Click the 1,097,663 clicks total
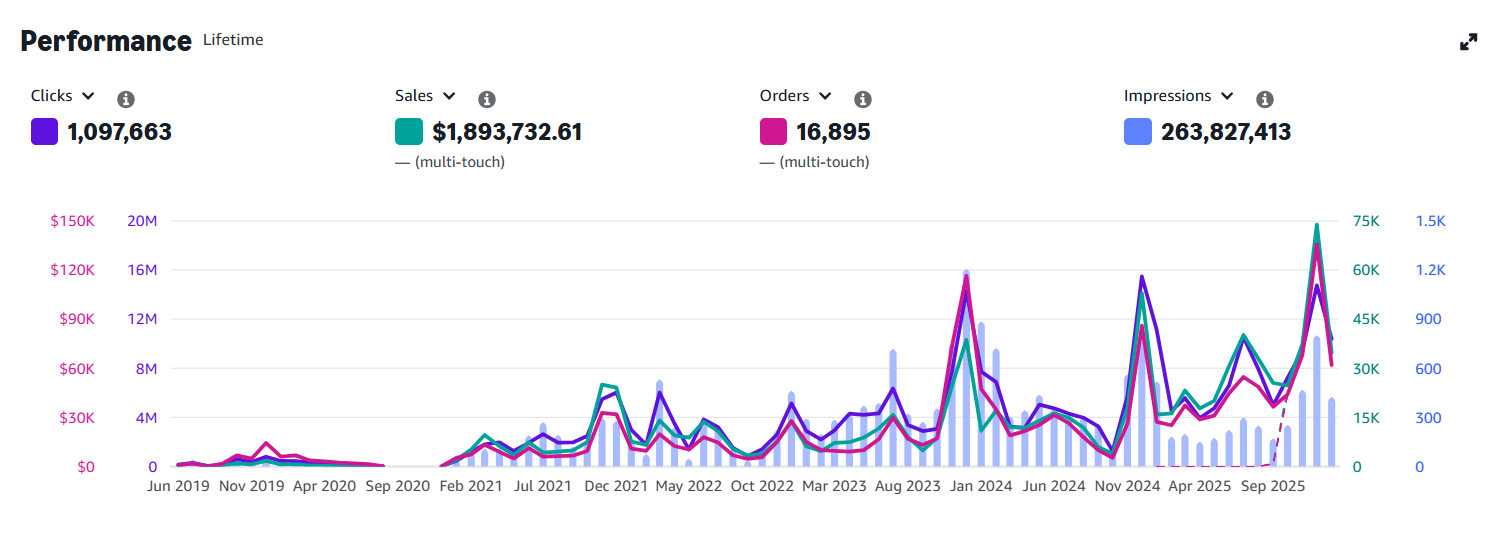The width and height of the screenshot is (1509, 555). click(x=120, y=132)
